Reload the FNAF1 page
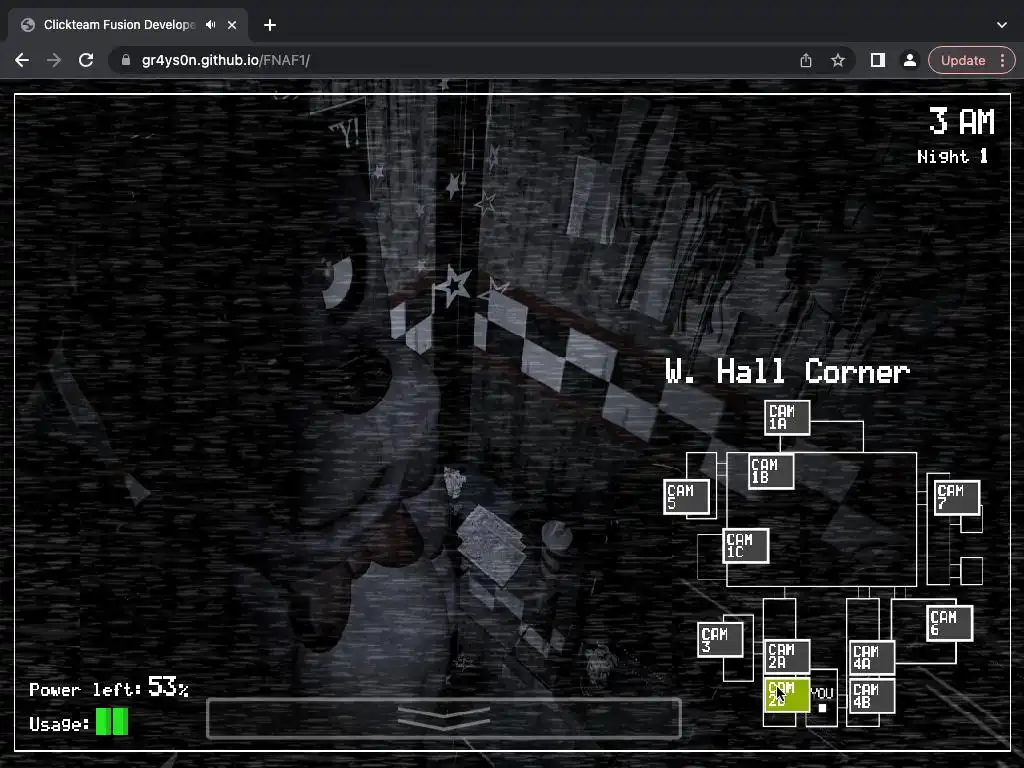This screenshot has height=768, width=1024. [86, 60]
